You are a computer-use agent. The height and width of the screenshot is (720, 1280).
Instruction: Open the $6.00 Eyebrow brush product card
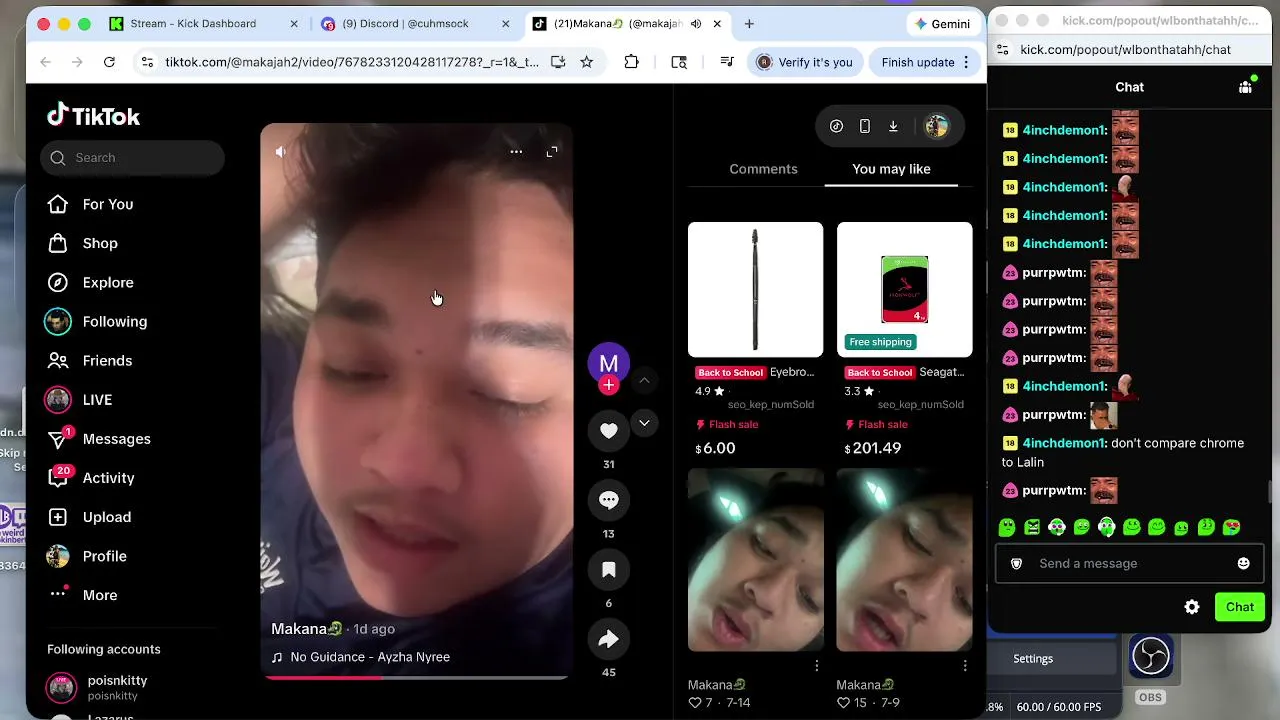pyautogui.click(x=755, y=339)
